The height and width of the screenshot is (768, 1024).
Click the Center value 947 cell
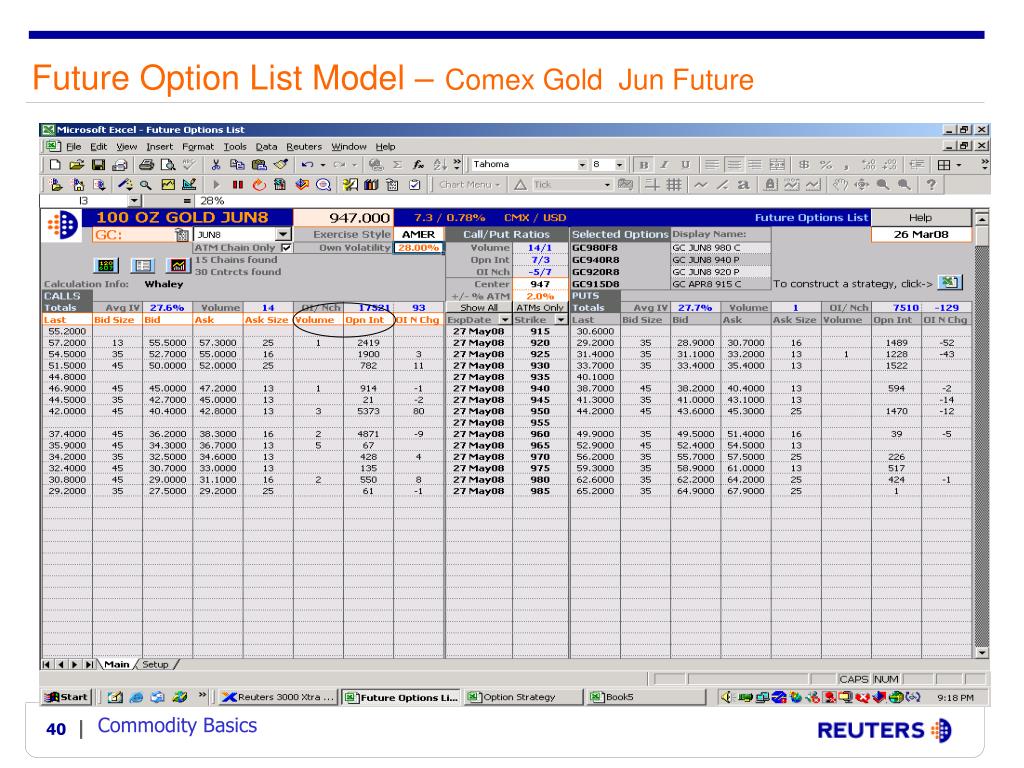[x=540, y=284]
